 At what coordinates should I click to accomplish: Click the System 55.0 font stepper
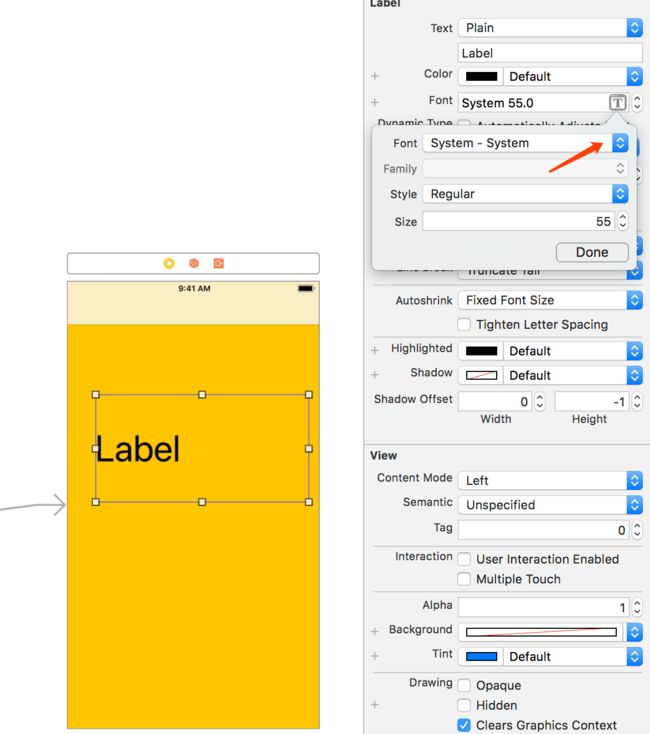[x=637, y=103]
